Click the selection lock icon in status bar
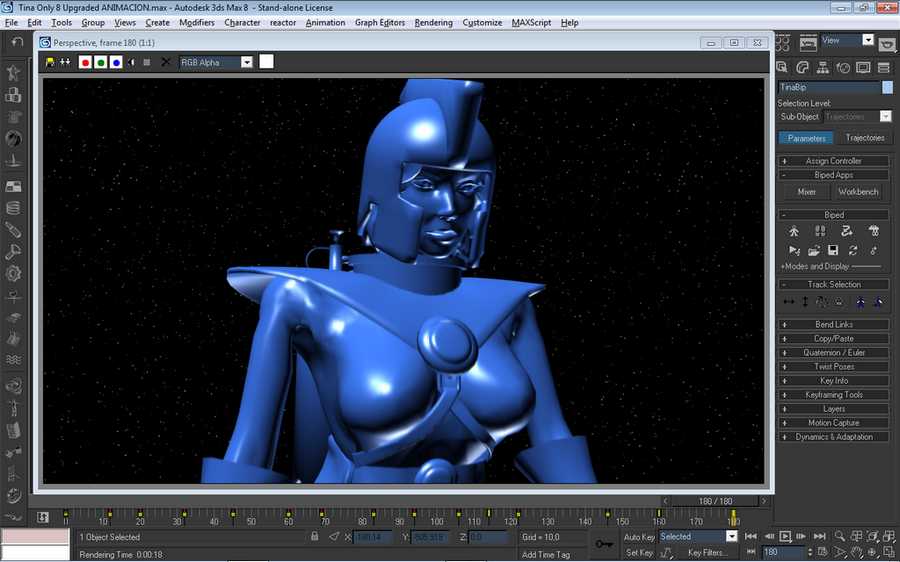 coord(315,537)
